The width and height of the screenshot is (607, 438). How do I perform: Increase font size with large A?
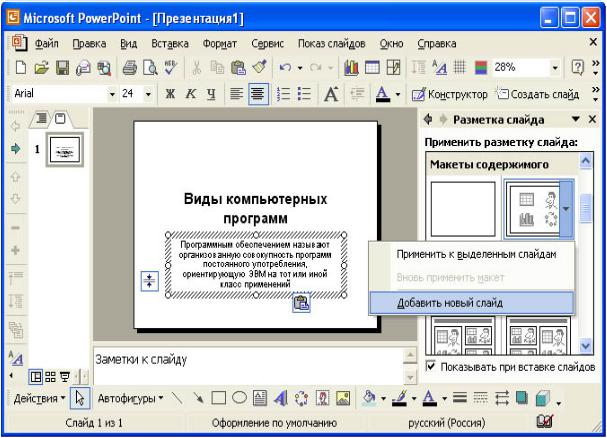[331, 94]
